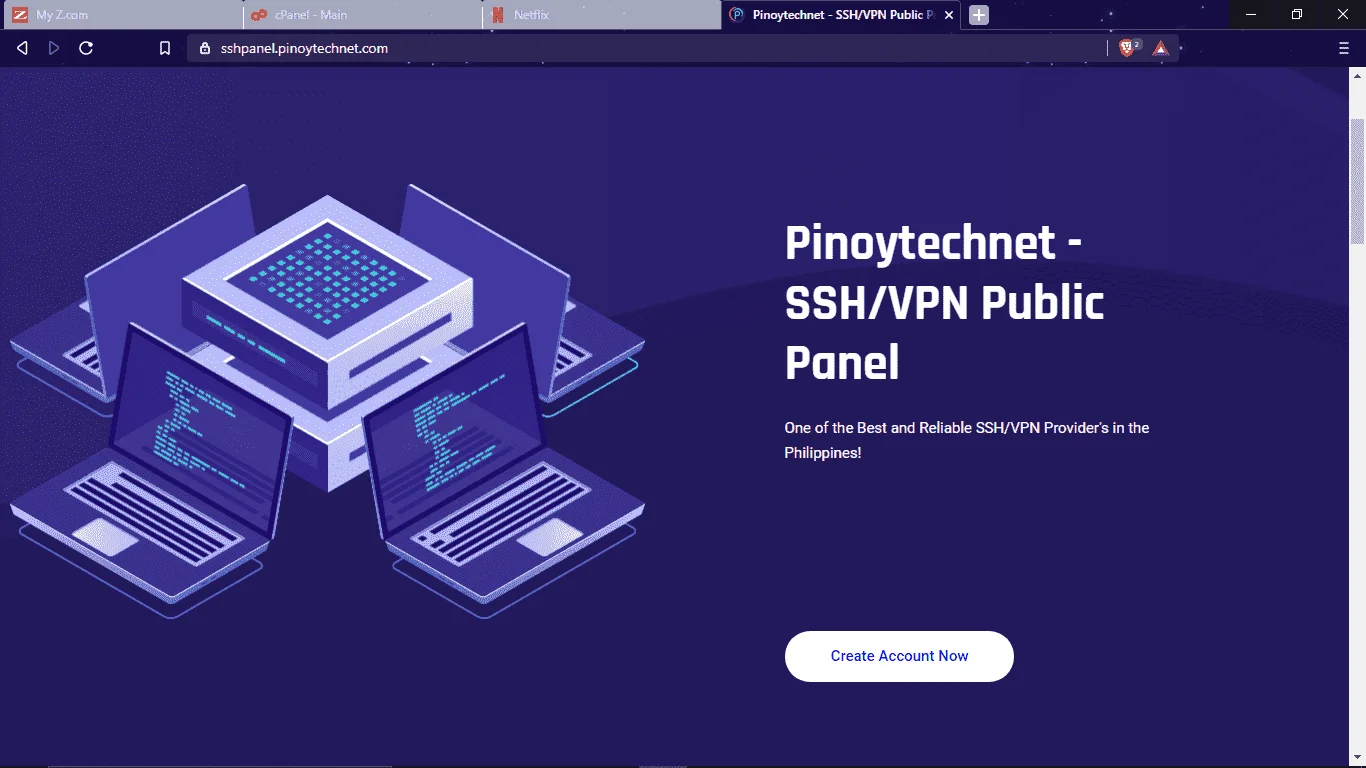1366x768 pixels.
Task: Minimize the browser window
Action: click(x=1251, y=14)
